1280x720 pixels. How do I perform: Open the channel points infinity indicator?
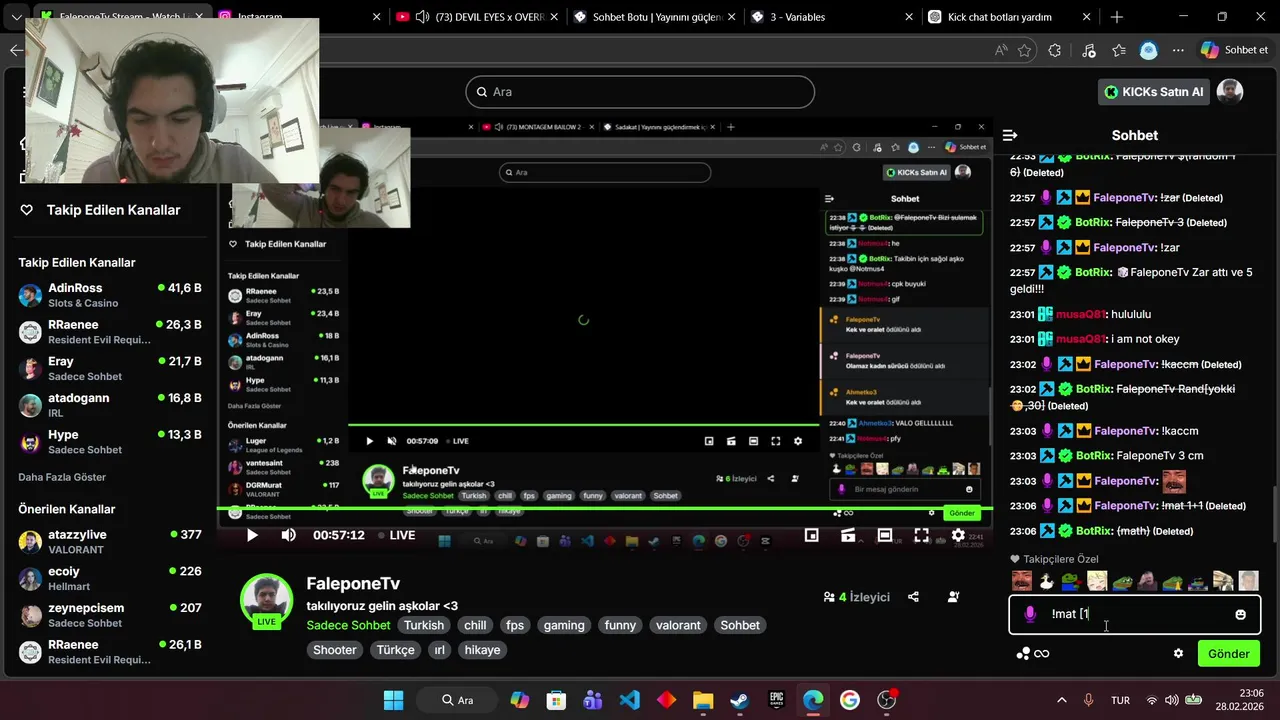point(1032,654)
